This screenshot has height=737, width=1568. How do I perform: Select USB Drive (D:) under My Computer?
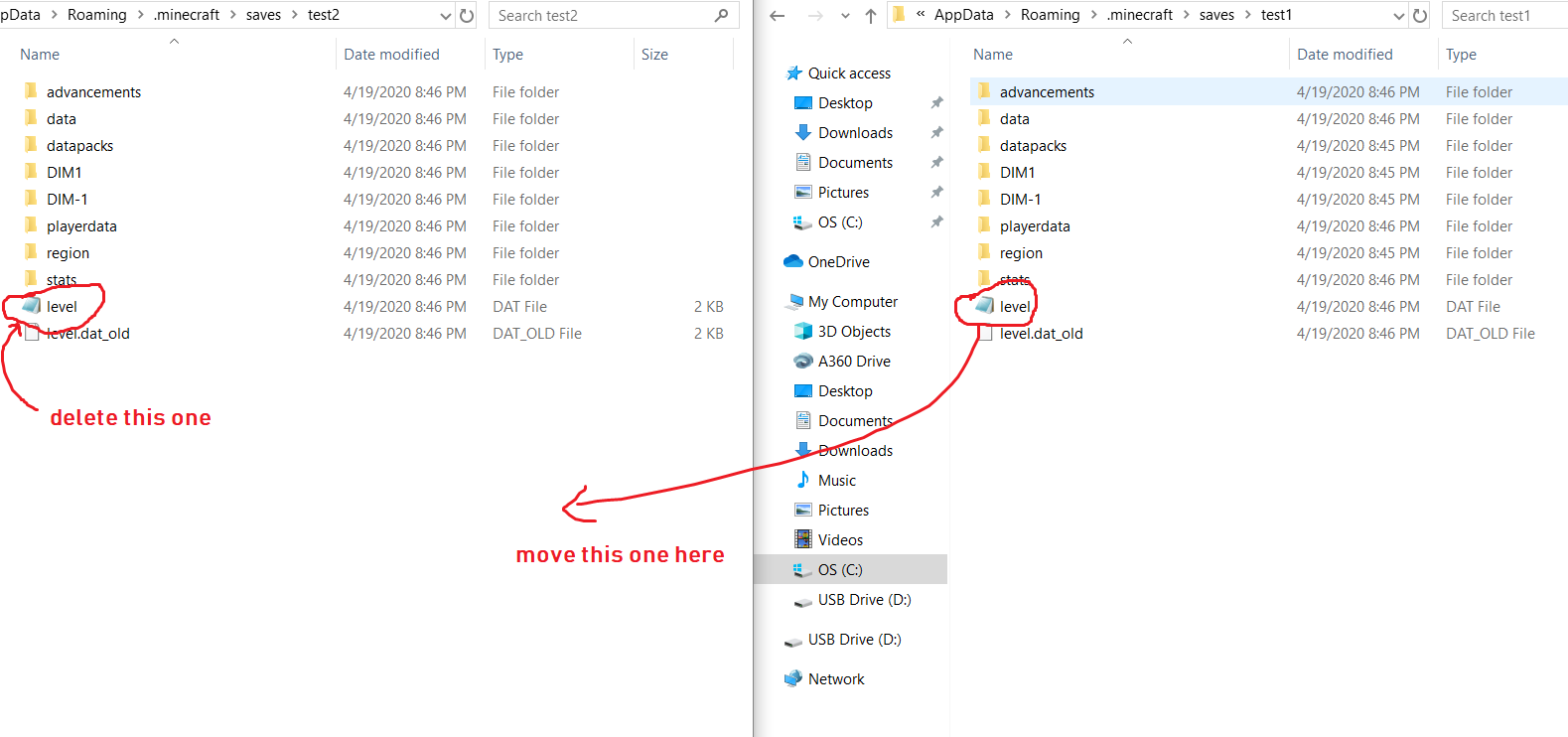tap(865, 599)
